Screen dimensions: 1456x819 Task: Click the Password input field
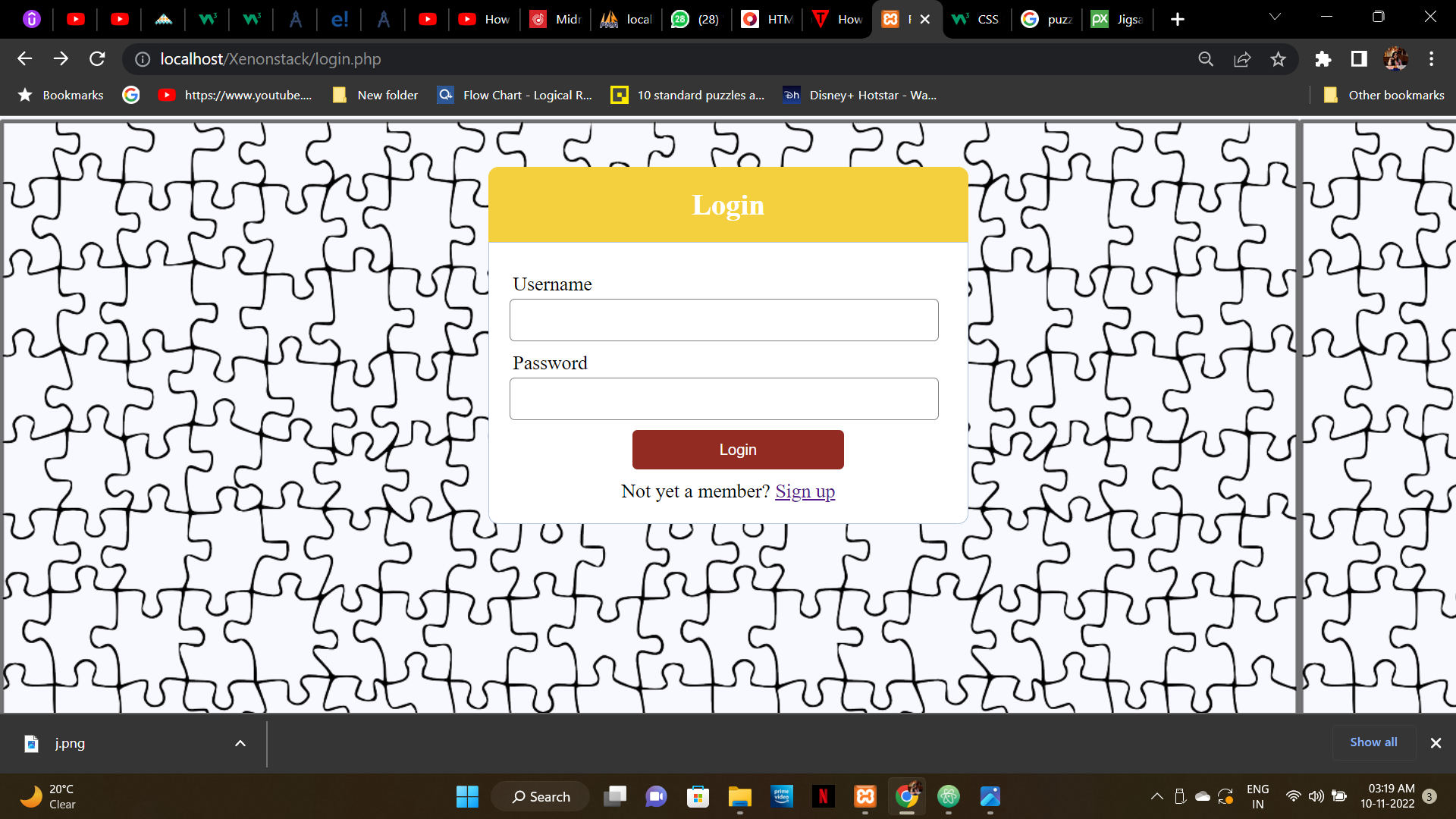coord(723,399)
